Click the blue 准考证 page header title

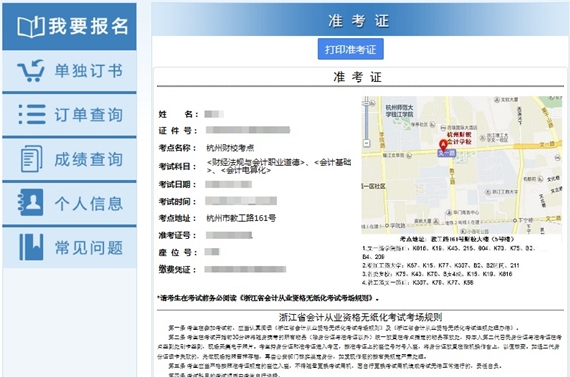click(359, 21)
